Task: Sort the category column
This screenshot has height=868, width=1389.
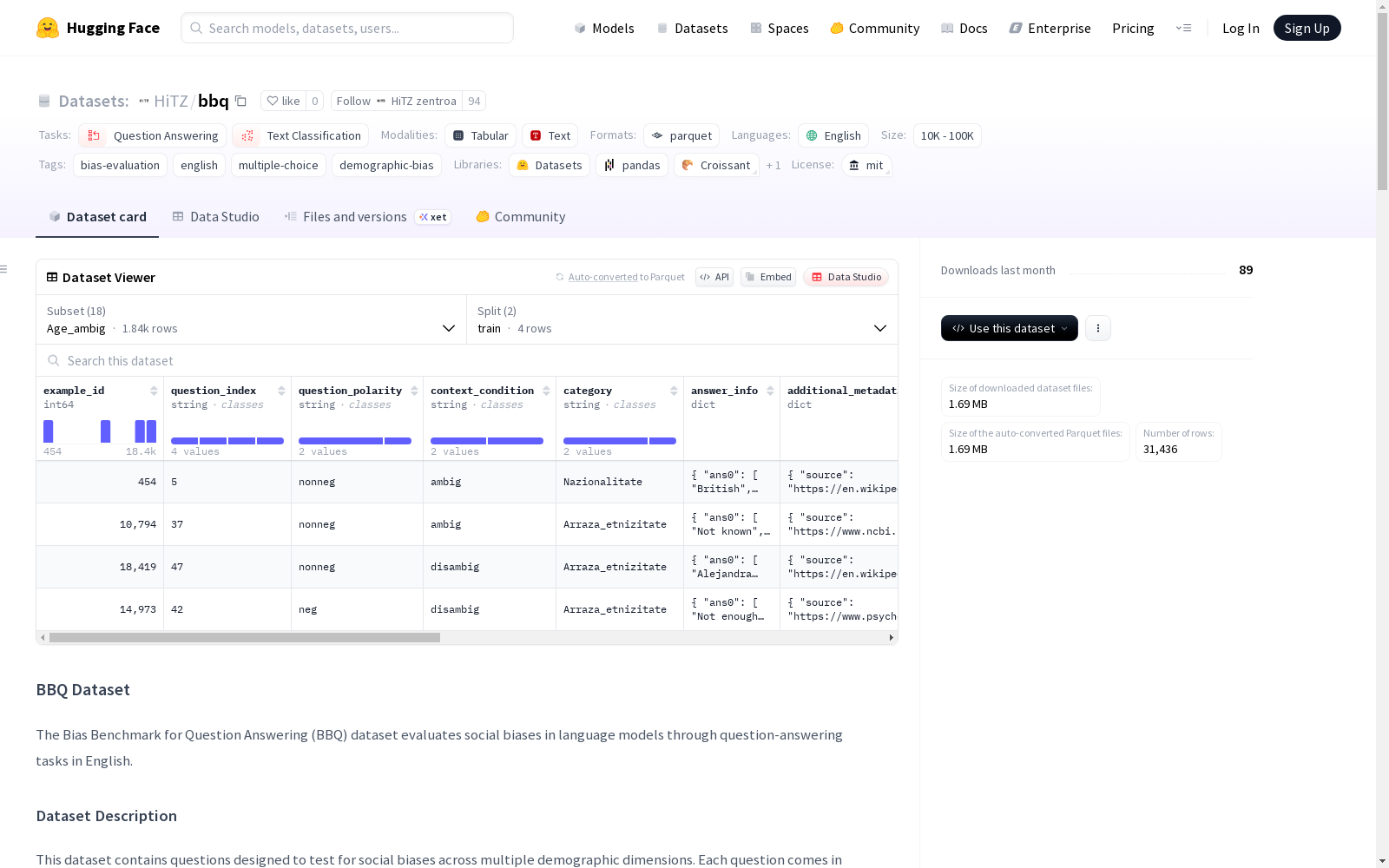Action: pos(674,391)
